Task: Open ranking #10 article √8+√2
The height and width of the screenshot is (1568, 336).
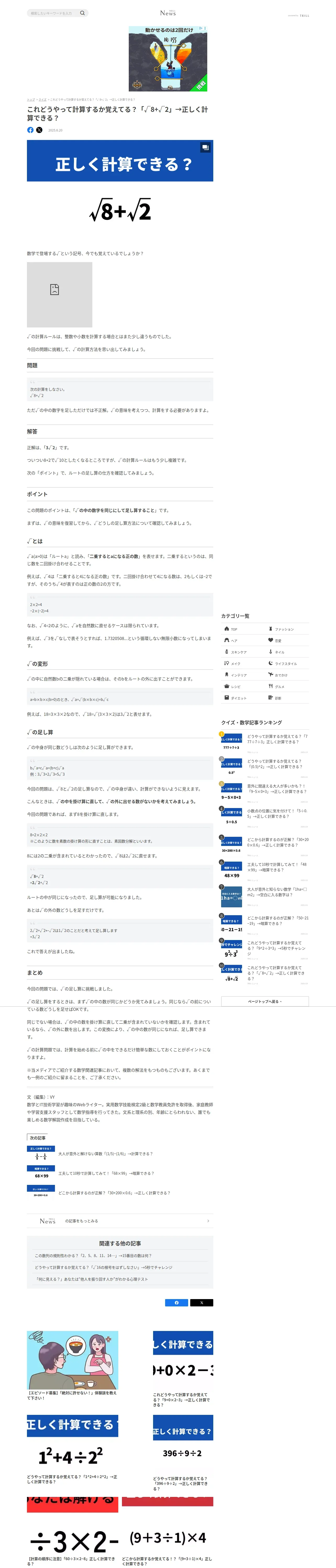Action: 265,975
